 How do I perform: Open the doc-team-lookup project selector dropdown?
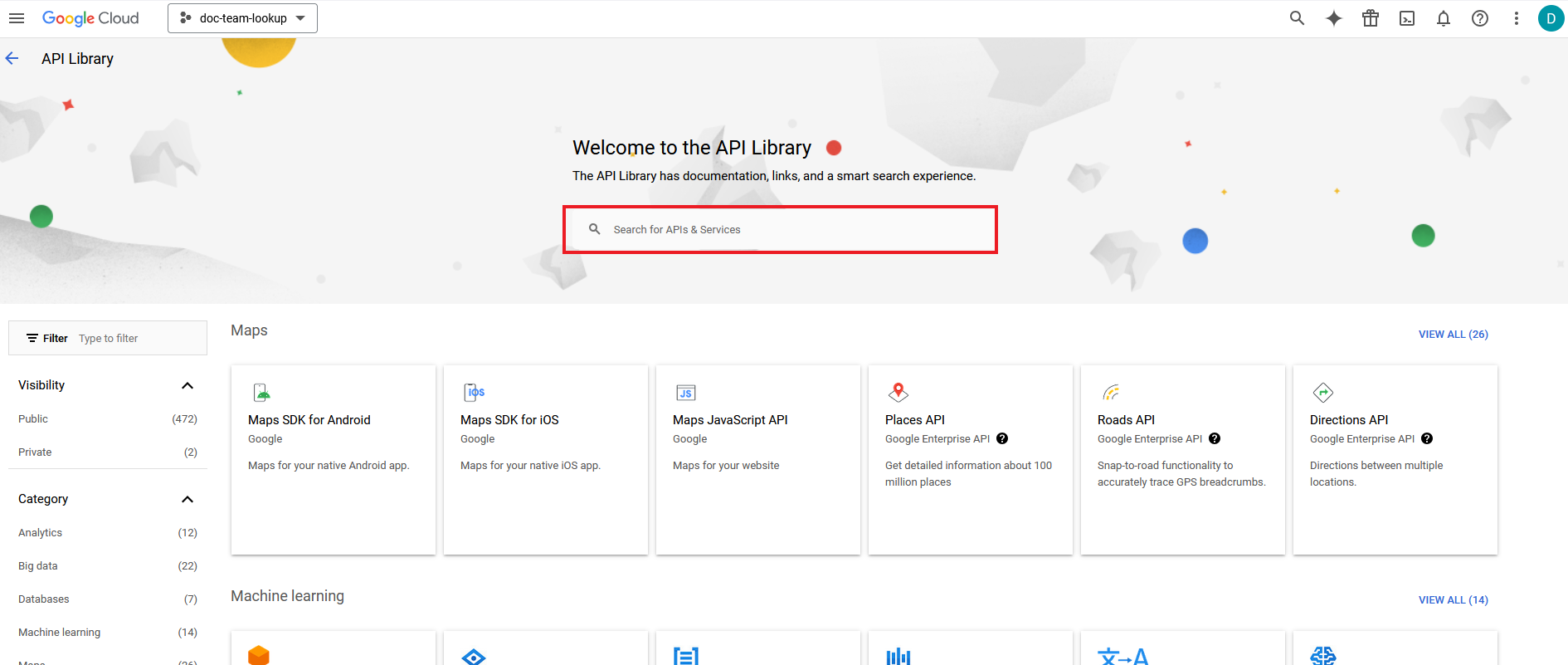tap(242, 18)
